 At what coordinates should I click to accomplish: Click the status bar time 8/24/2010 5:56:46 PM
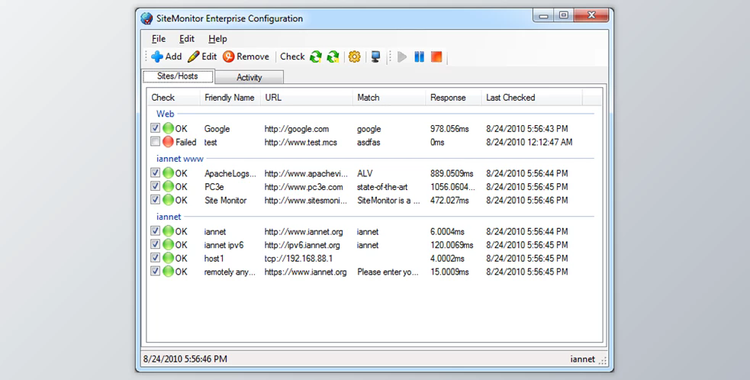pos(185,359)
